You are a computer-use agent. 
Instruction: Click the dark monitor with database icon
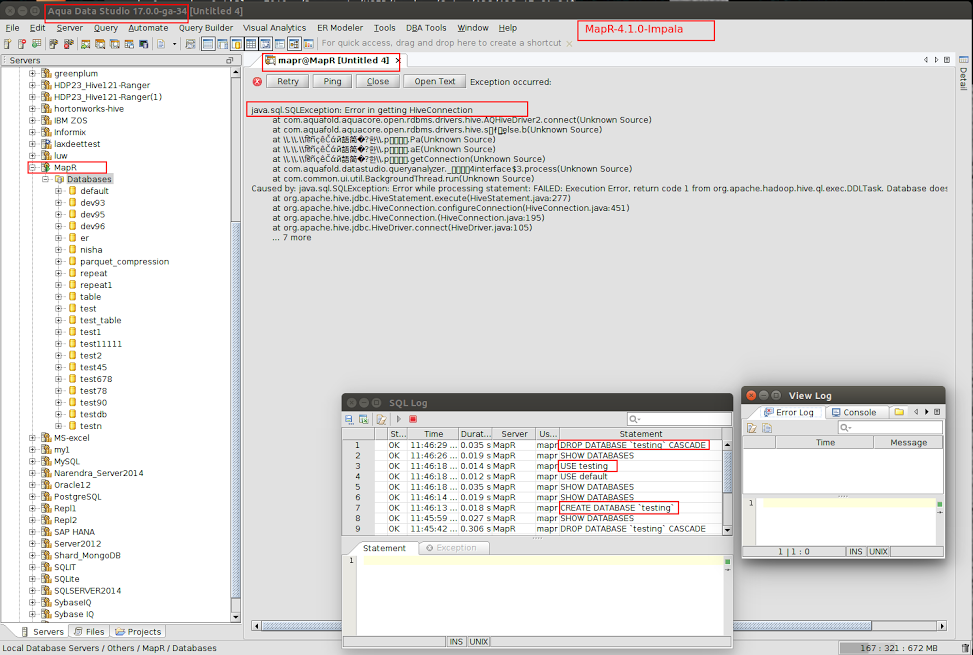143,44
